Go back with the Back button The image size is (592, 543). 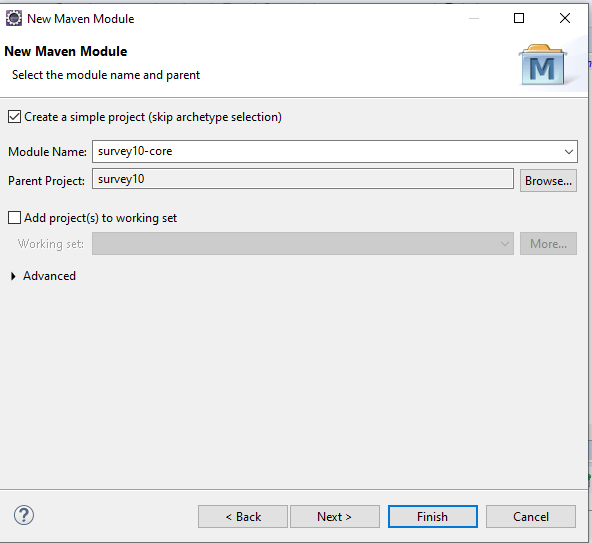(243, 516)
